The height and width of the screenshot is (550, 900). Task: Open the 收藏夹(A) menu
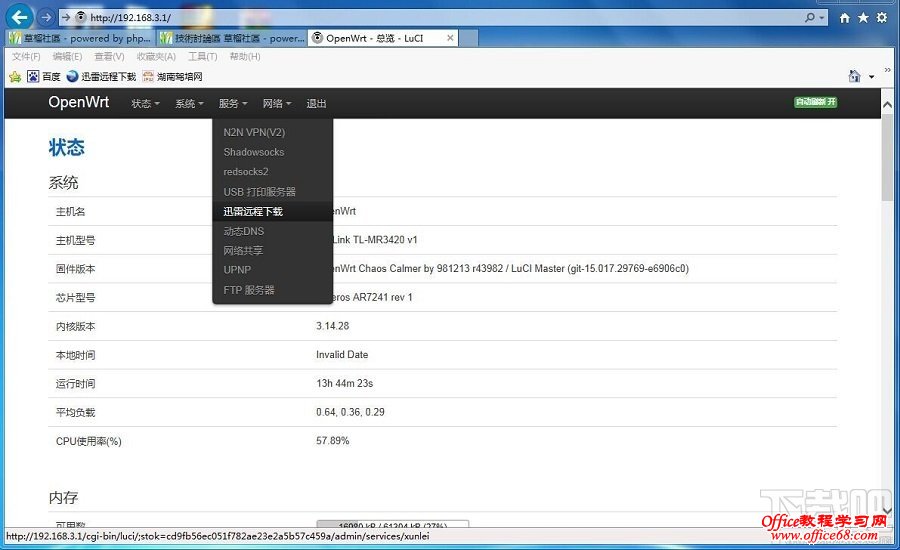[156, 56]
